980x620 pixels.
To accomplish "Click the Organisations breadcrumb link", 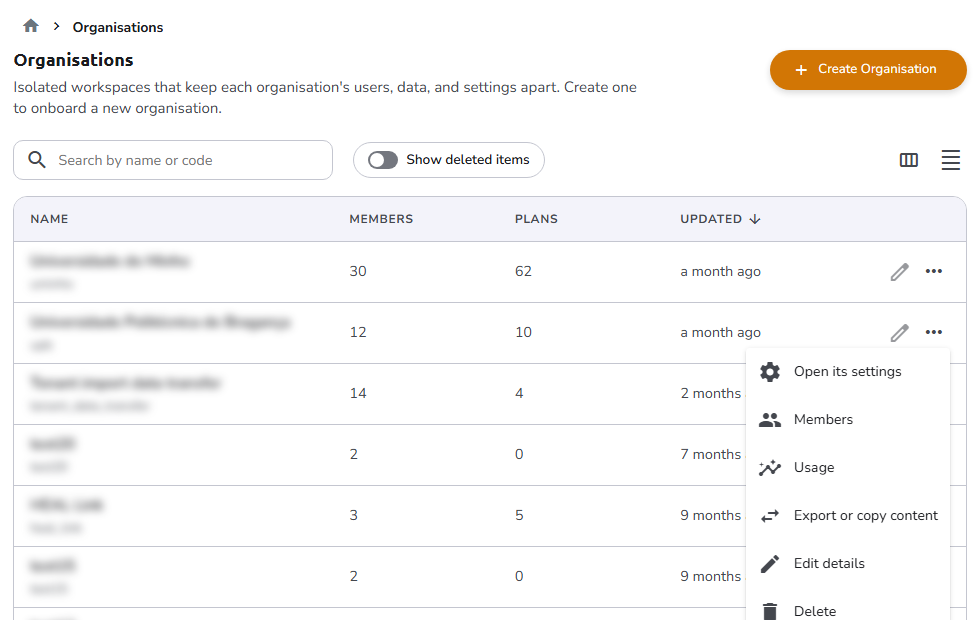I will (118, 28).
